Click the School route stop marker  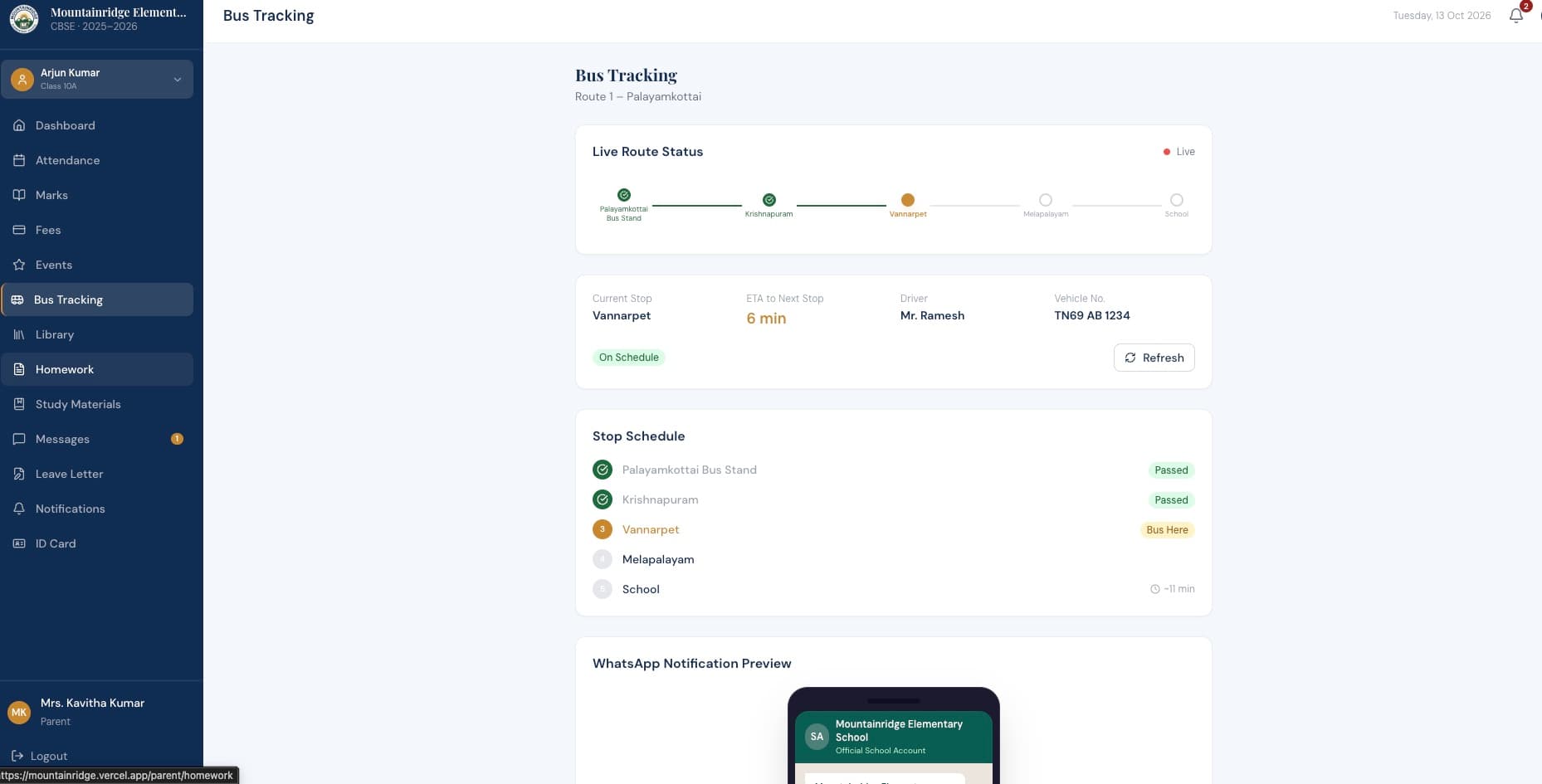click(1177, 200)
